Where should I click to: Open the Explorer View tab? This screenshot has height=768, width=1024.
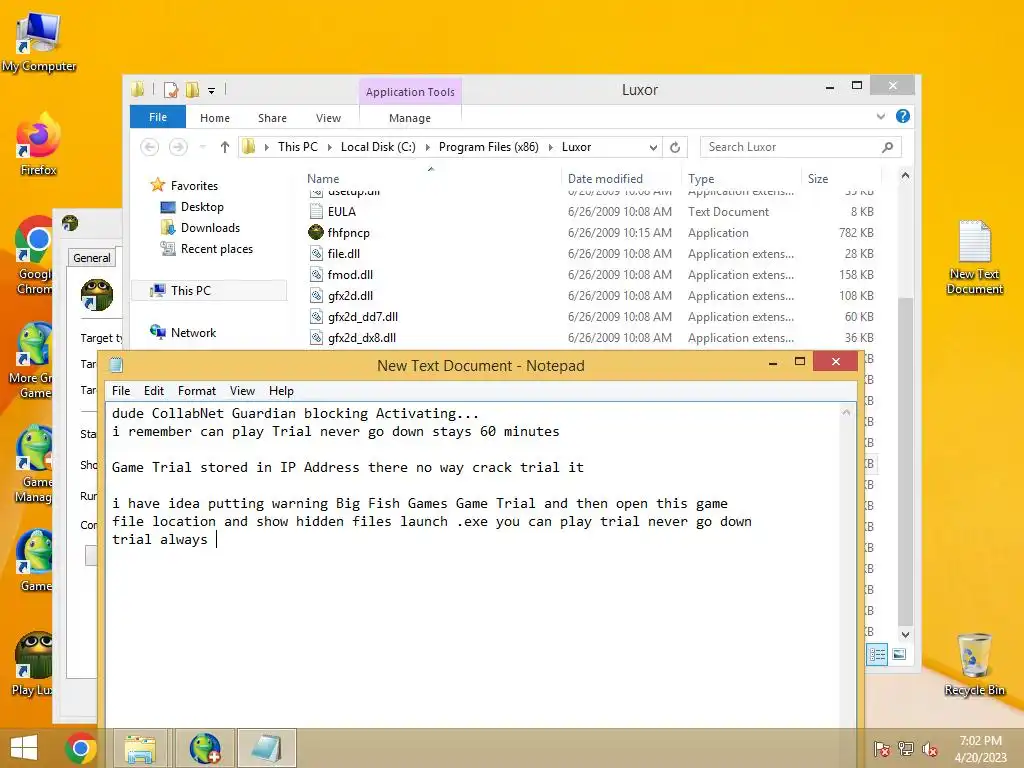328,118
